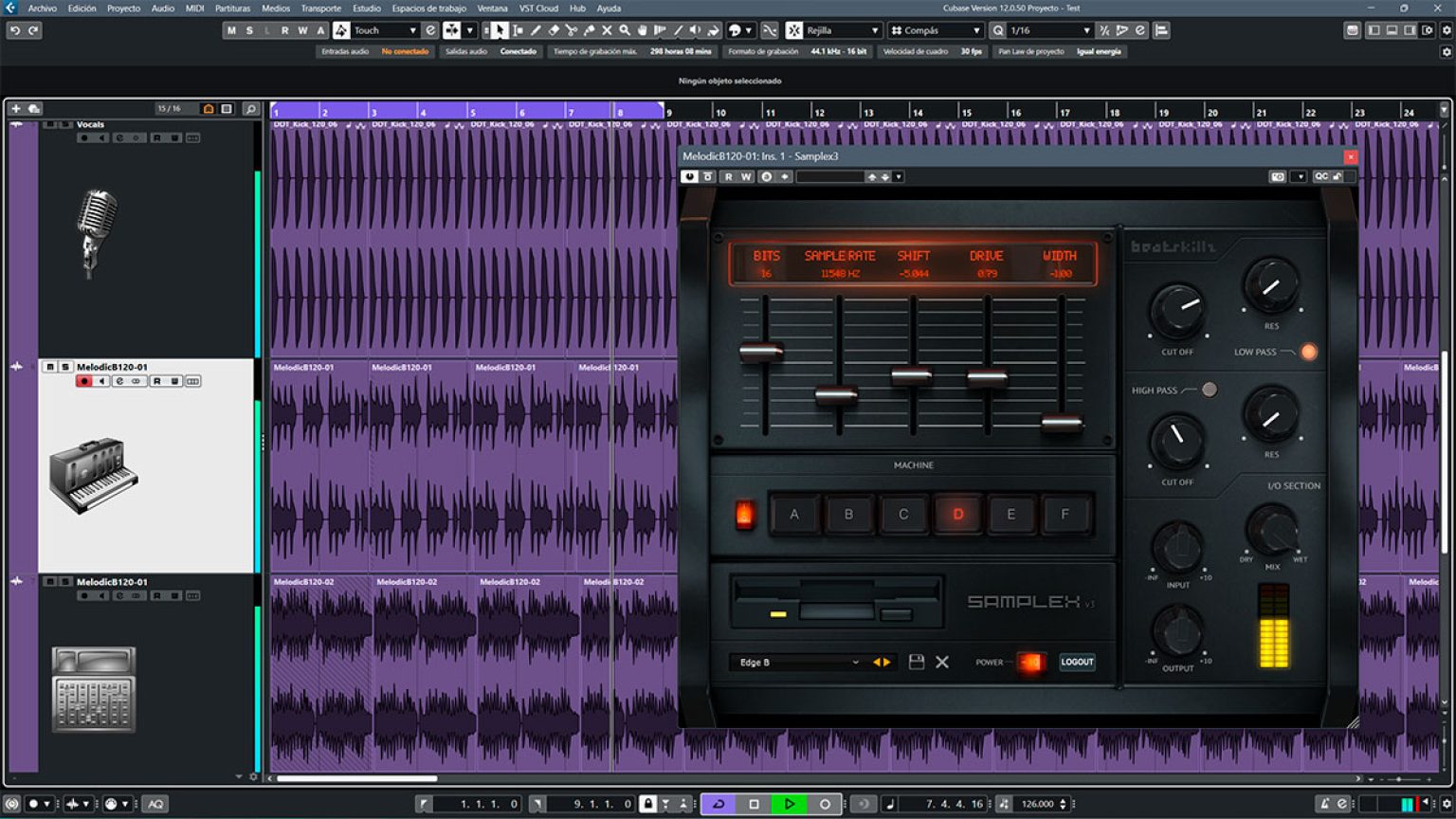Select the Mute X tool

(607, 30)
